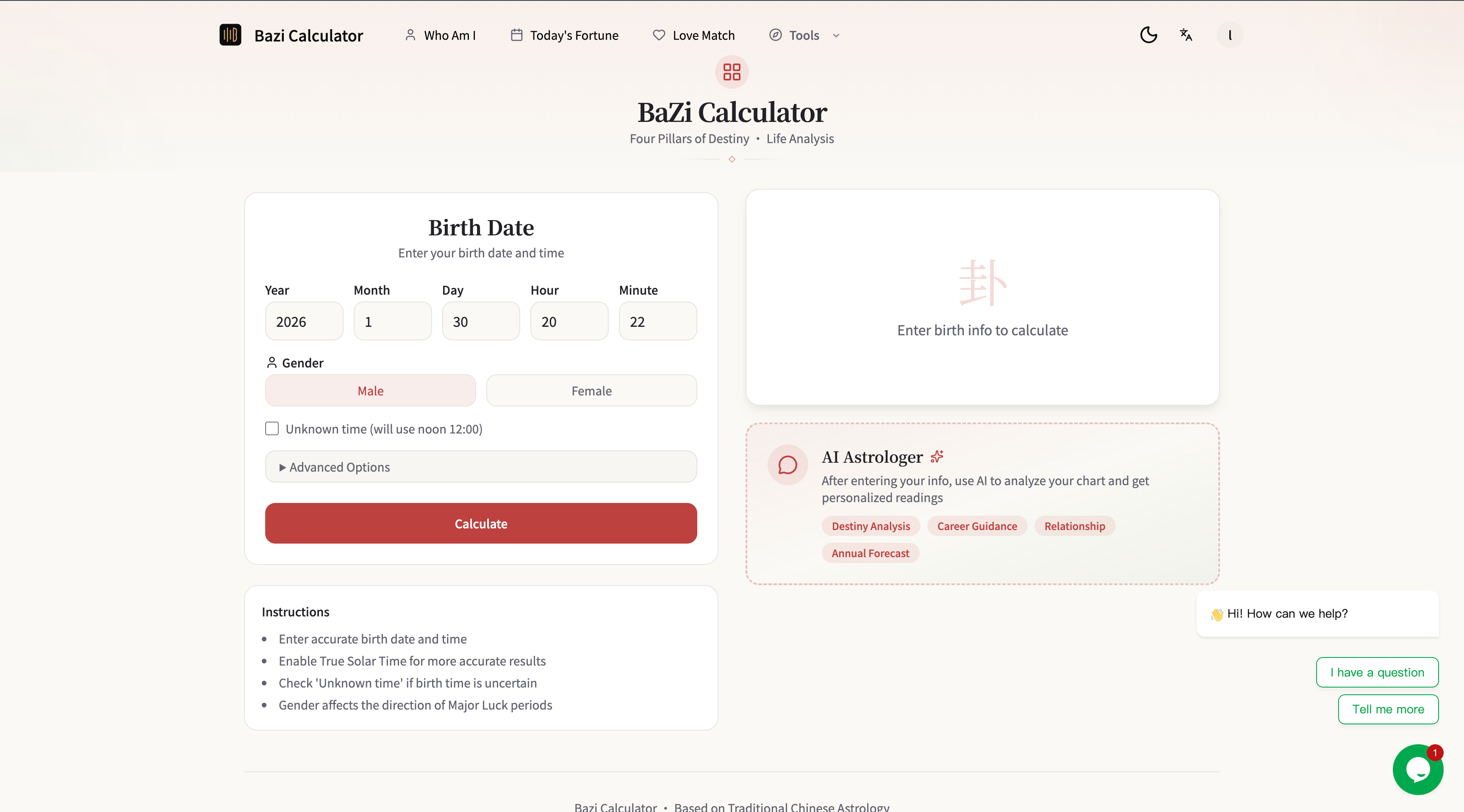Select the Destiny Analysis tag
1464x812 pixels.
coord(870,526)
